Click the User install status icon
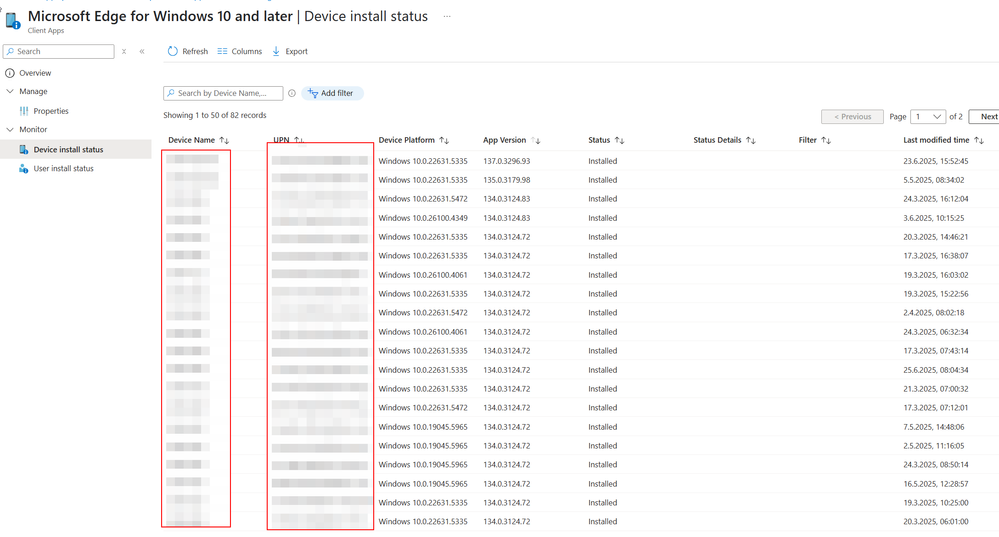Viewport: 999px width, 537px height. tap(24, 168)
